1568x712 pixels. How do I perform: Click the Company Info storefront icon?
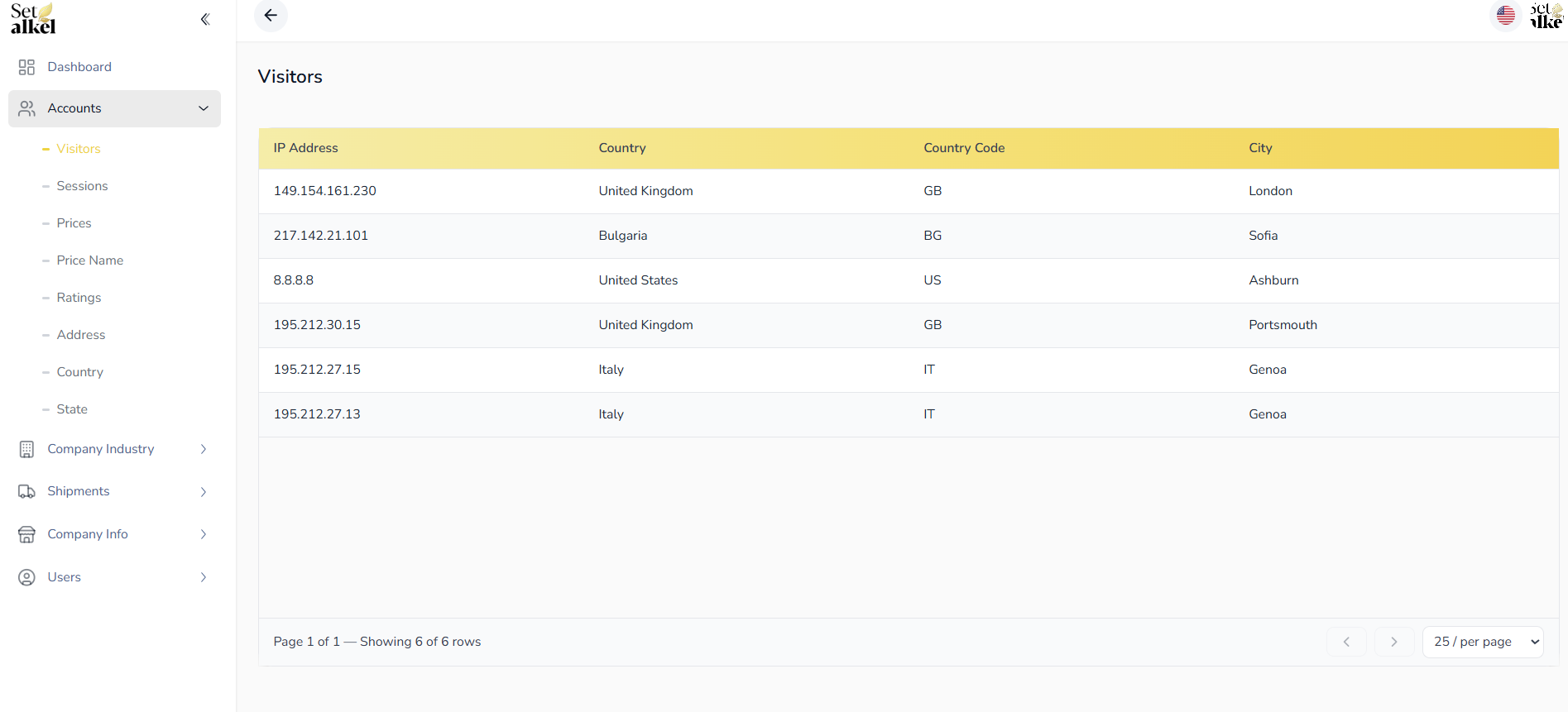point(26,535)
